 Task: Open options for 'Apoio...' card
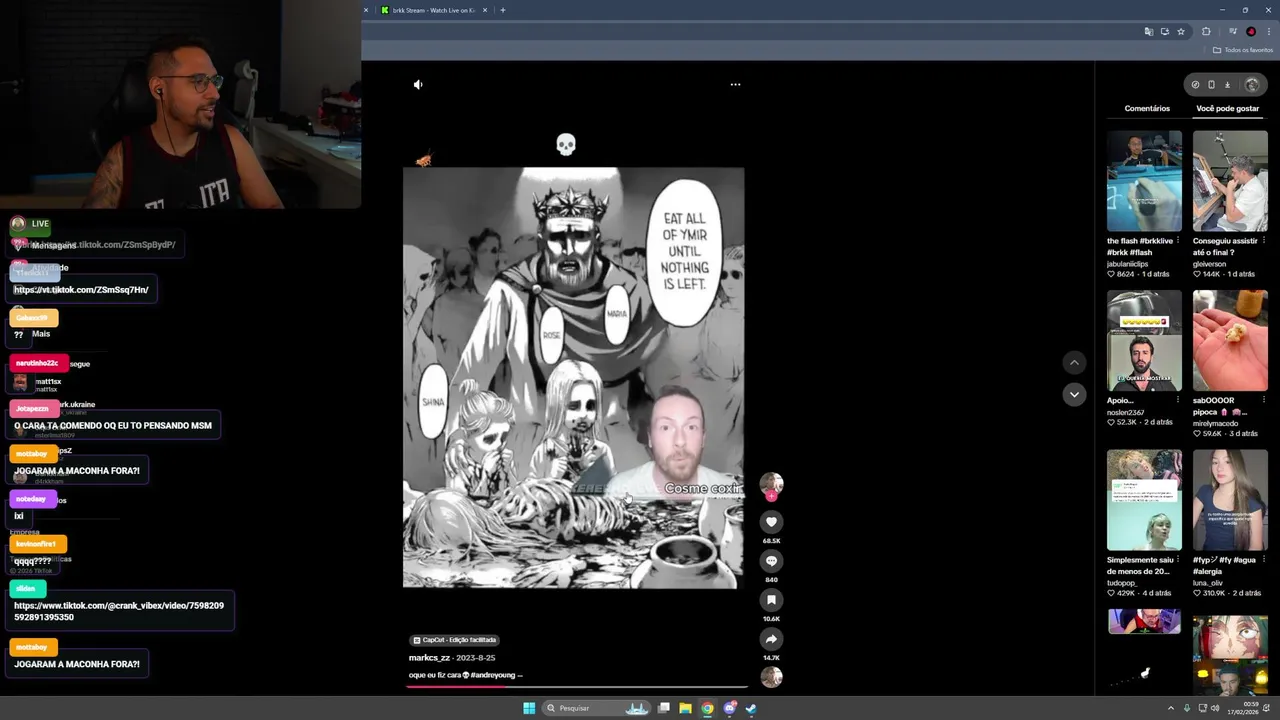click(1178, 400)
